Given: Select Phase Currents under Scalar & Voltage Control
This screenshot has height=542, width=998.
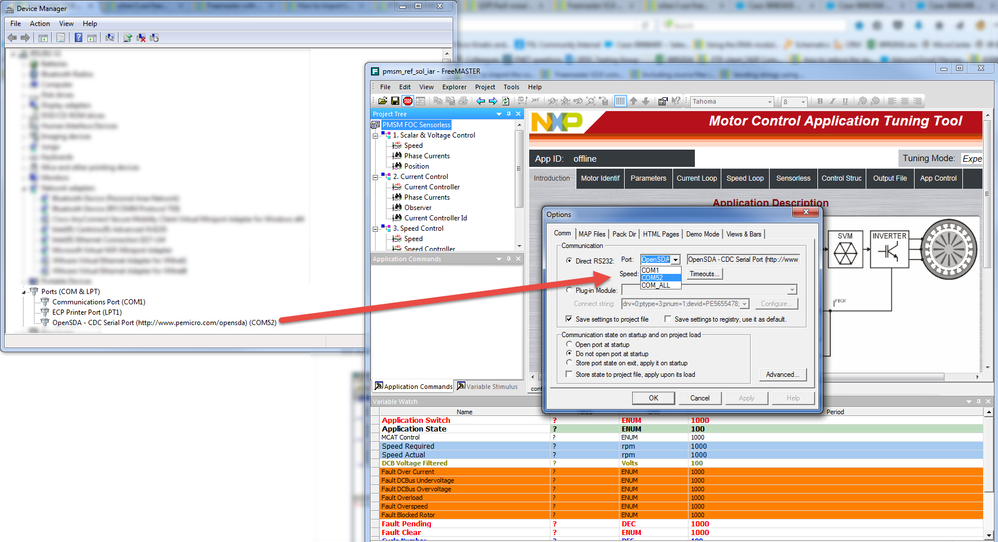Looking at the screenshot, I should (426, 156).
